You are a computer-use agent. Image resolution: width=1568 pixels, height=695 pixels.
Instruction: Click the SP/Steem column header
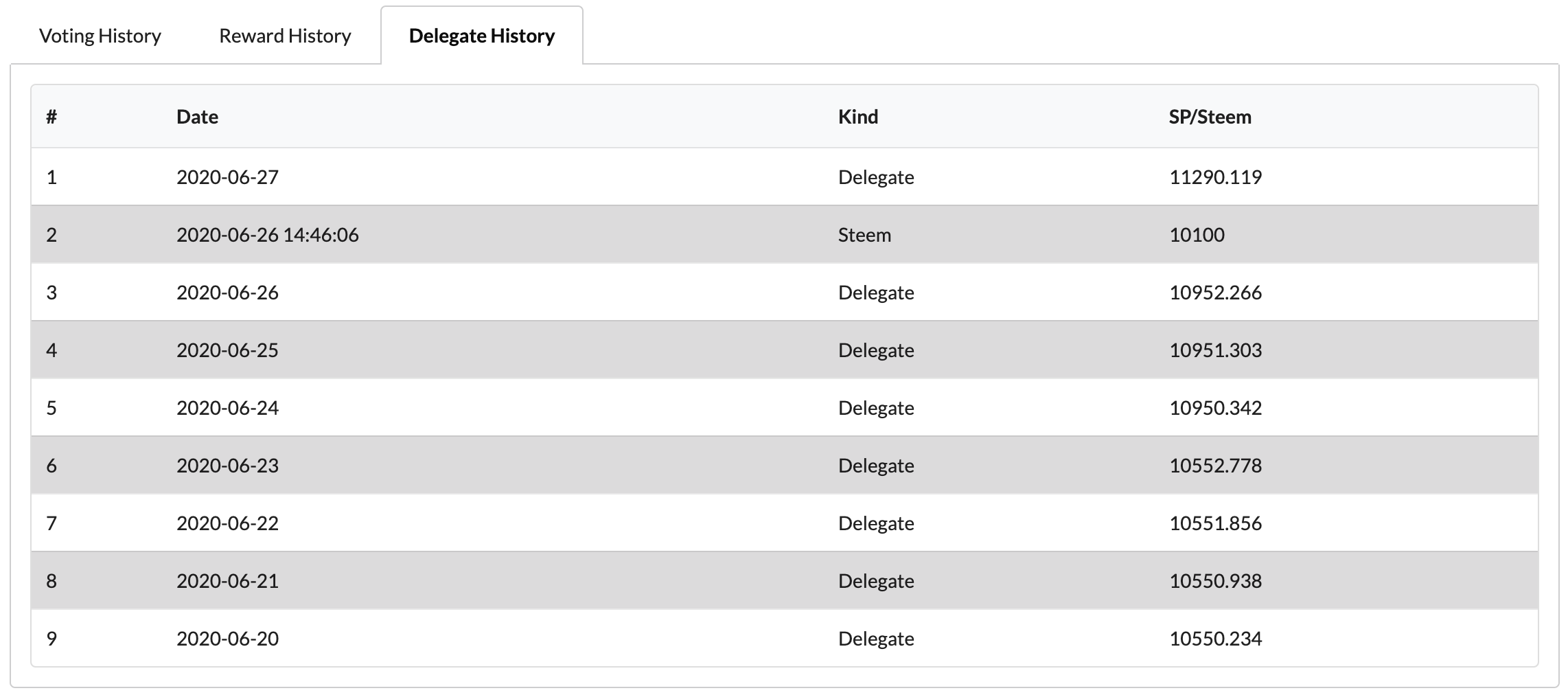click(x=1210, y=117)
